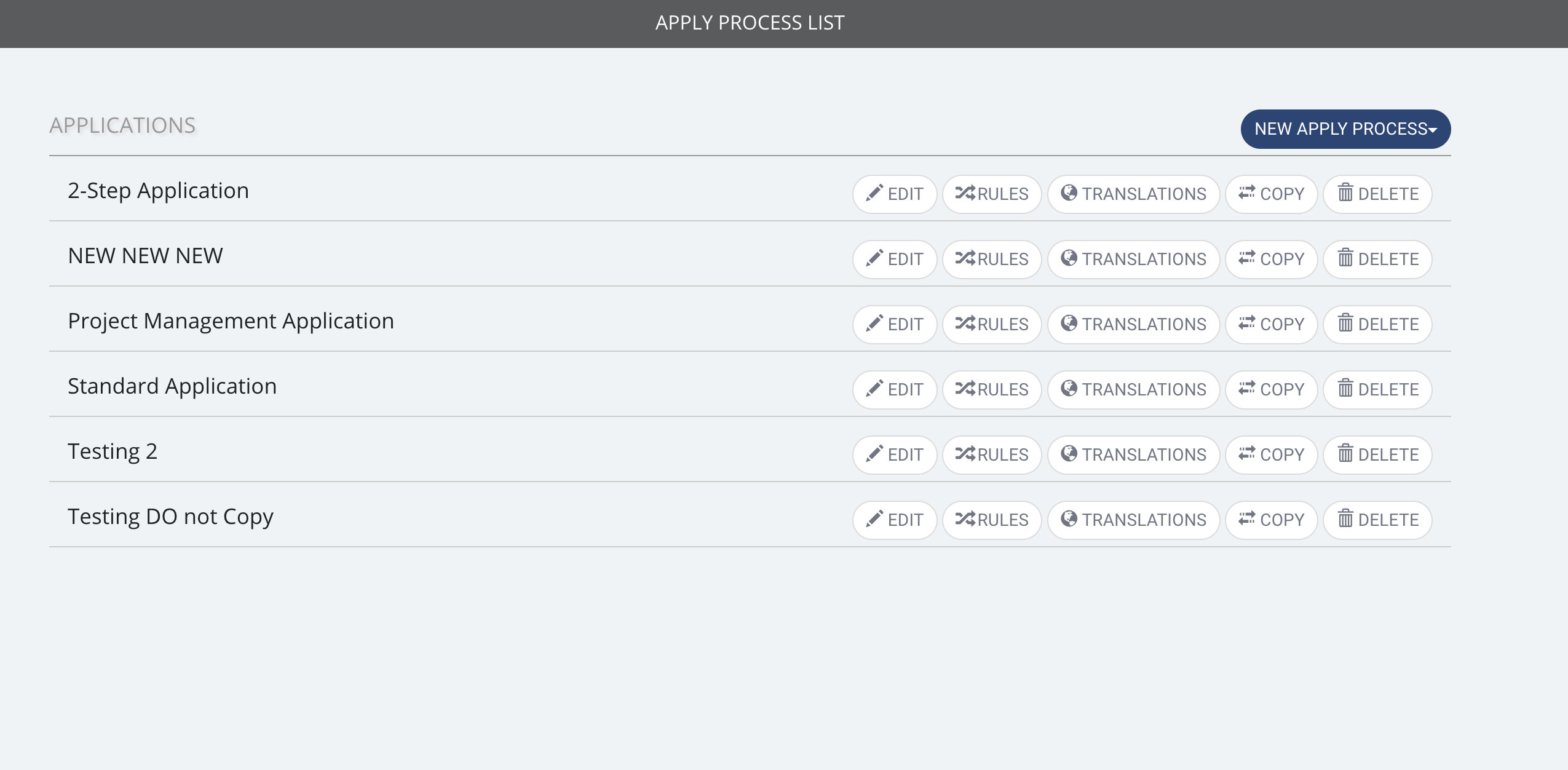
Task: Click the caret on New Apply Process button
Action: (x=1433, y=130)
